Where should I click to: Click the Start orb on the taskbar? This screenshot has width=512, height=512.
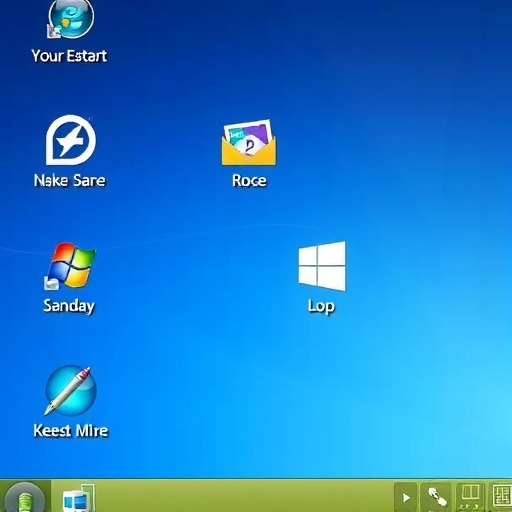pos(25,498)
